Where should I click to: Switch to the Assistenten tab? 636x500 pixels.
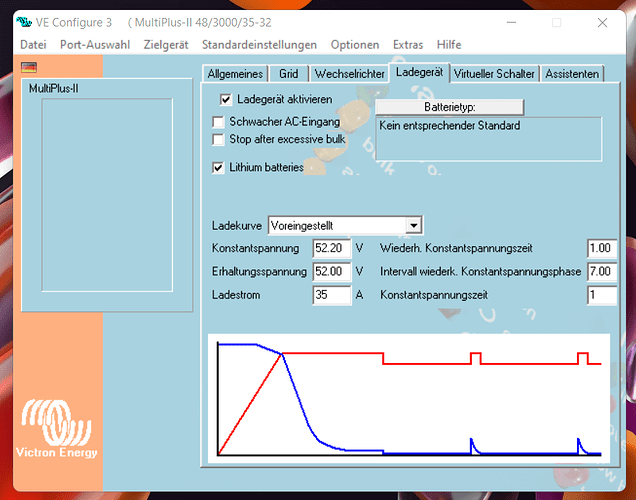(x=572, y=74)
